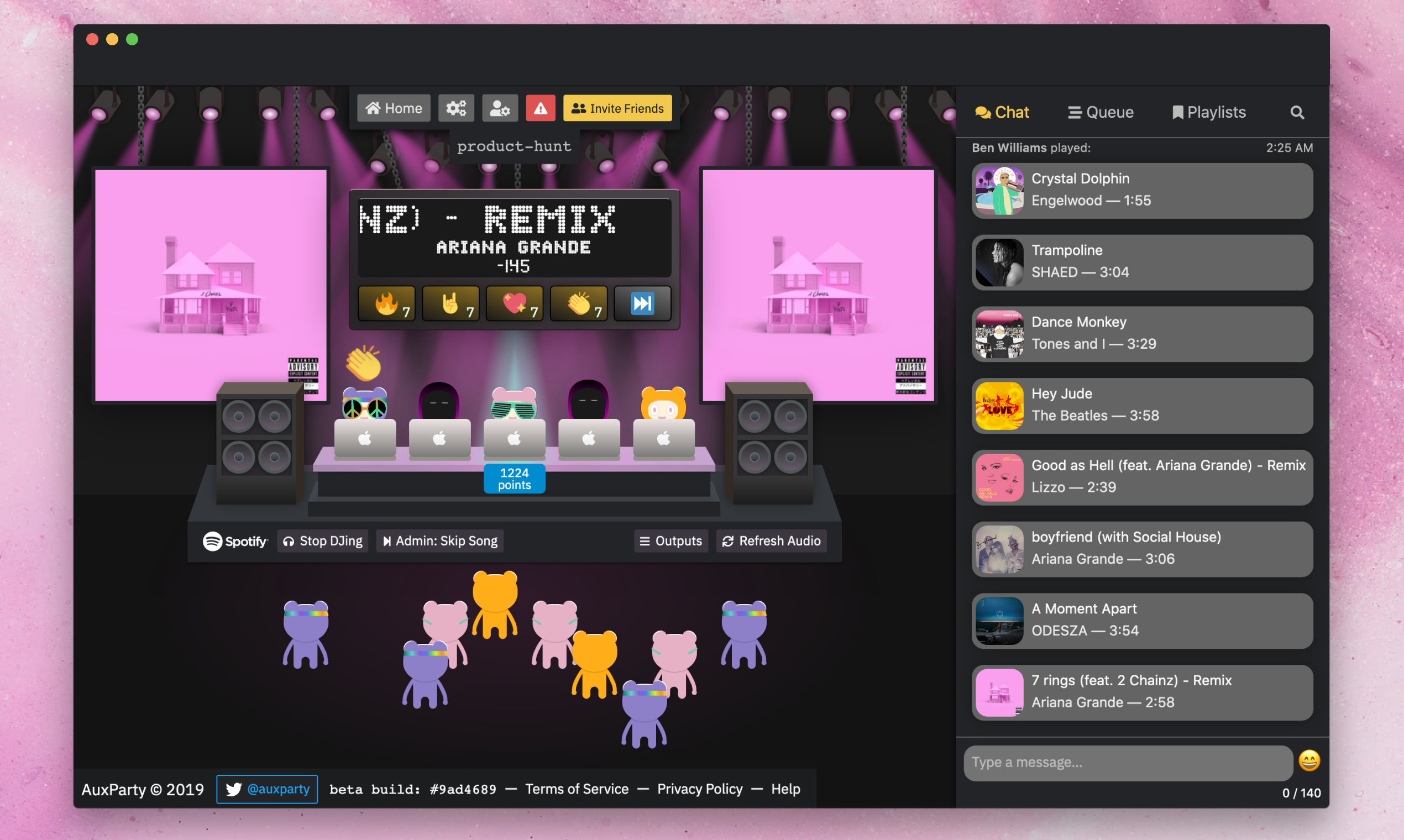
Task: Select song title Crystal Dolphin
Action: pos(1080,179)
